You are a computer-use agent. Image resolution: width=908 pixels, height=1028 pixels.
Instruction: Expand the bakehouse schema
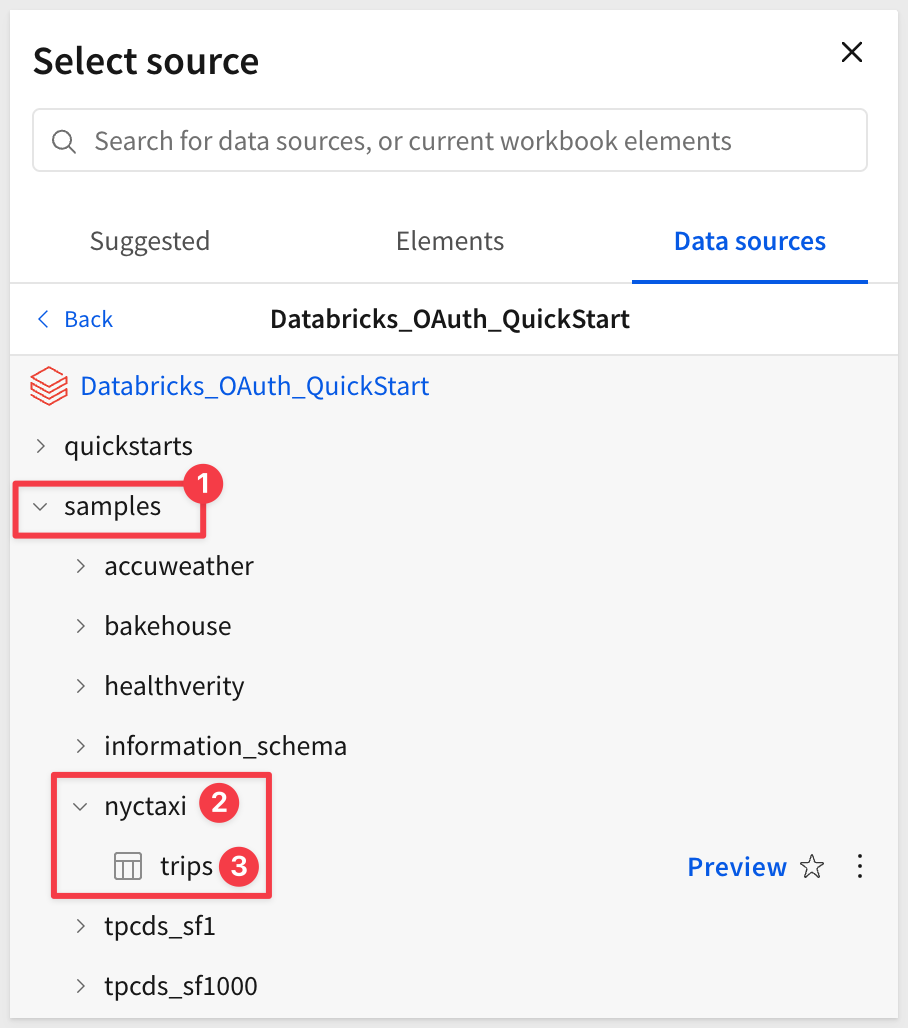(81, 626)
